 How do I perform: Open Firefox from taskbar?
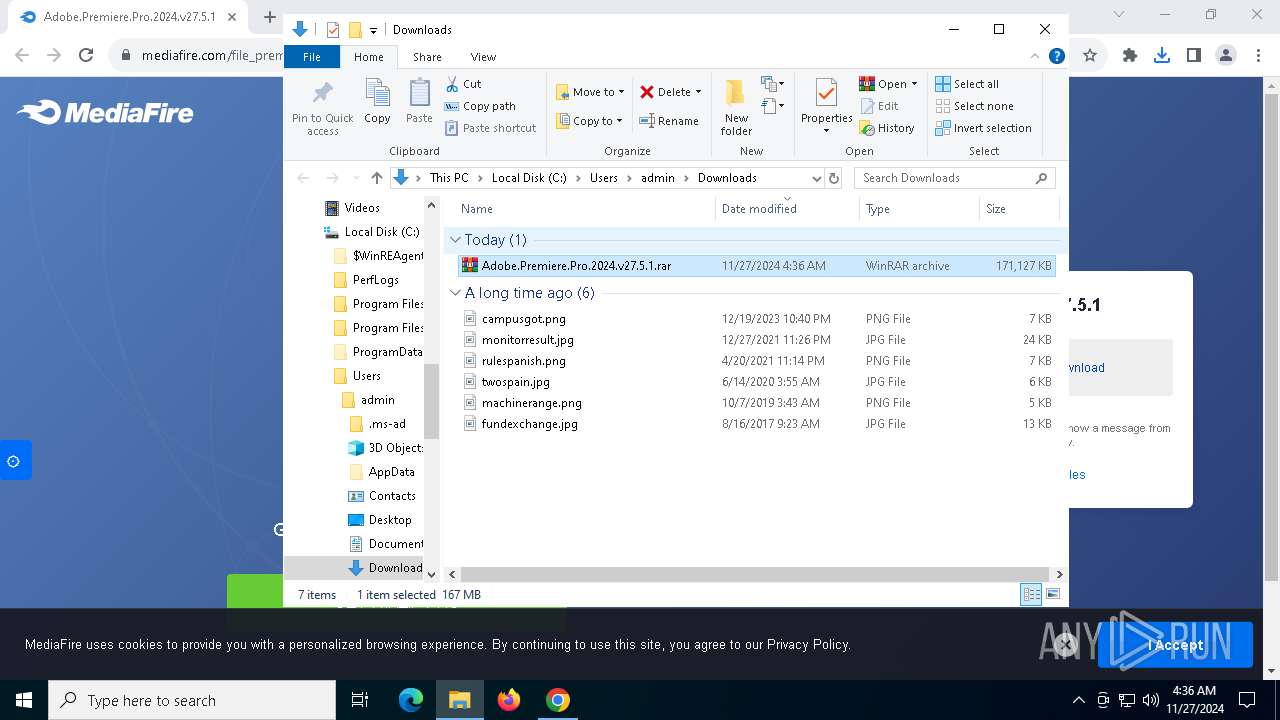509,700
